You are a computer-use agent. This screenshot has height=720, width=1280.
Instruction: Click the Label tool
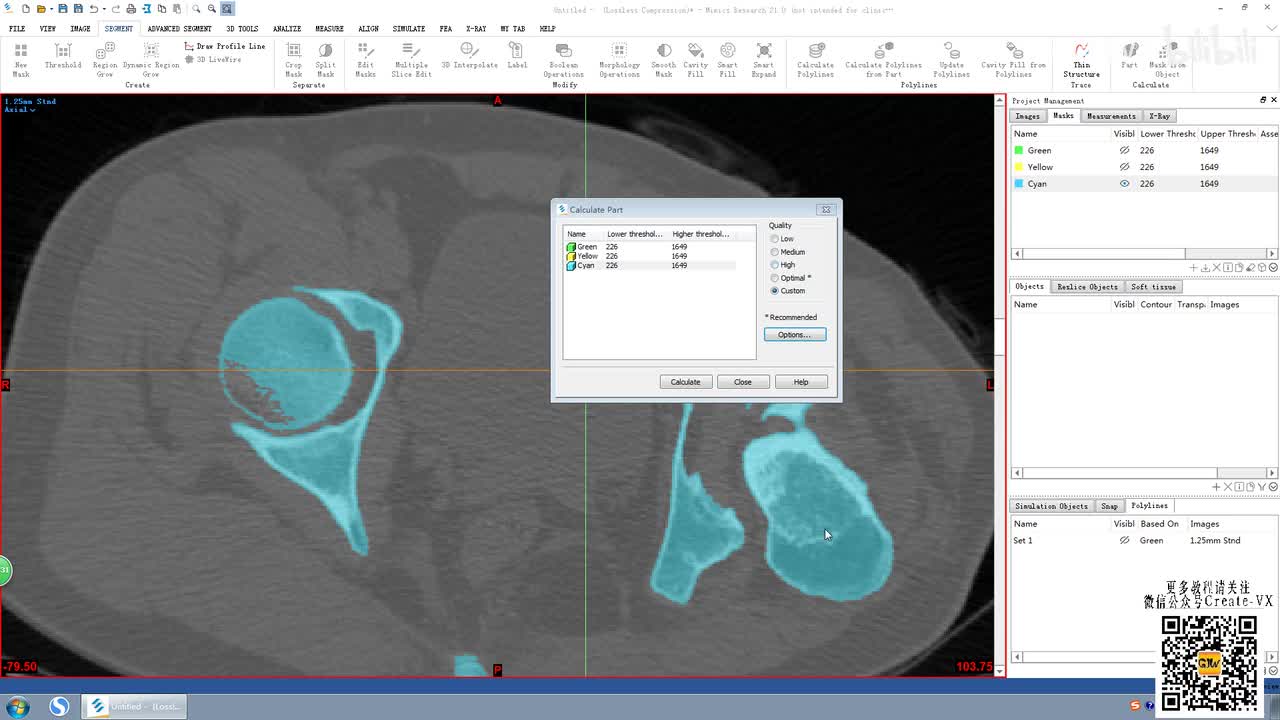pos(517,56)
